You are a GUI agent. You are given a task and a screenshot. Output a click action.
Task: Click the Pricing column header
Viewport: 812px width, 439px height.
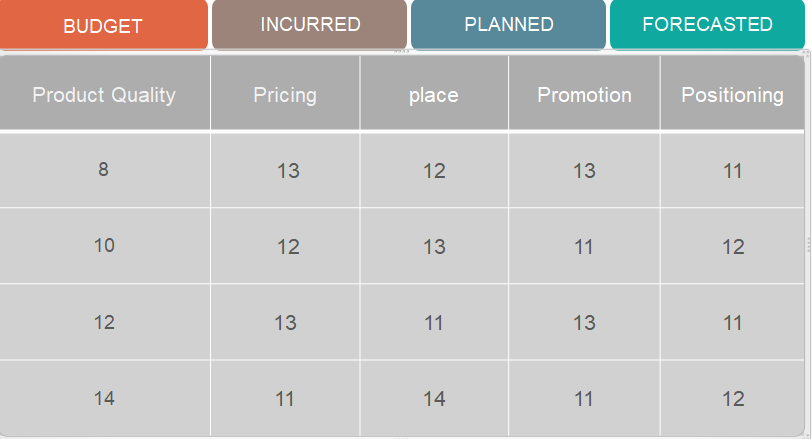point(285,95)
